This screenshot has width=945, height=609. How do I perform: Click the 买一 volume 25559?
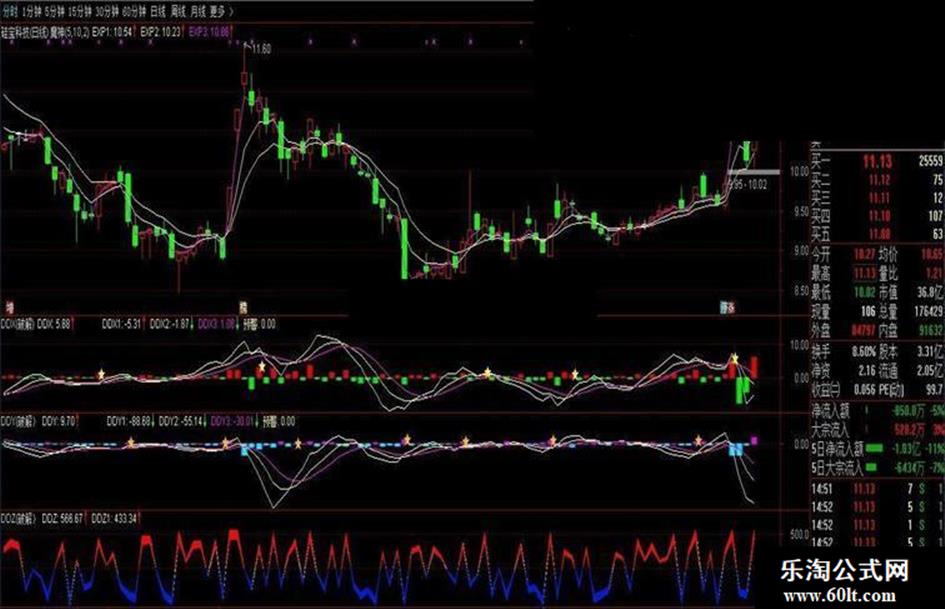[x=931, y=161]
